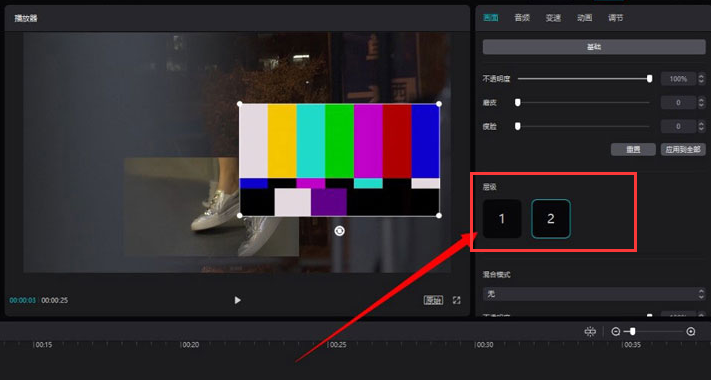
Task: Click the 磨皮 value stepper arrows
Action: (x=701, y=102)
